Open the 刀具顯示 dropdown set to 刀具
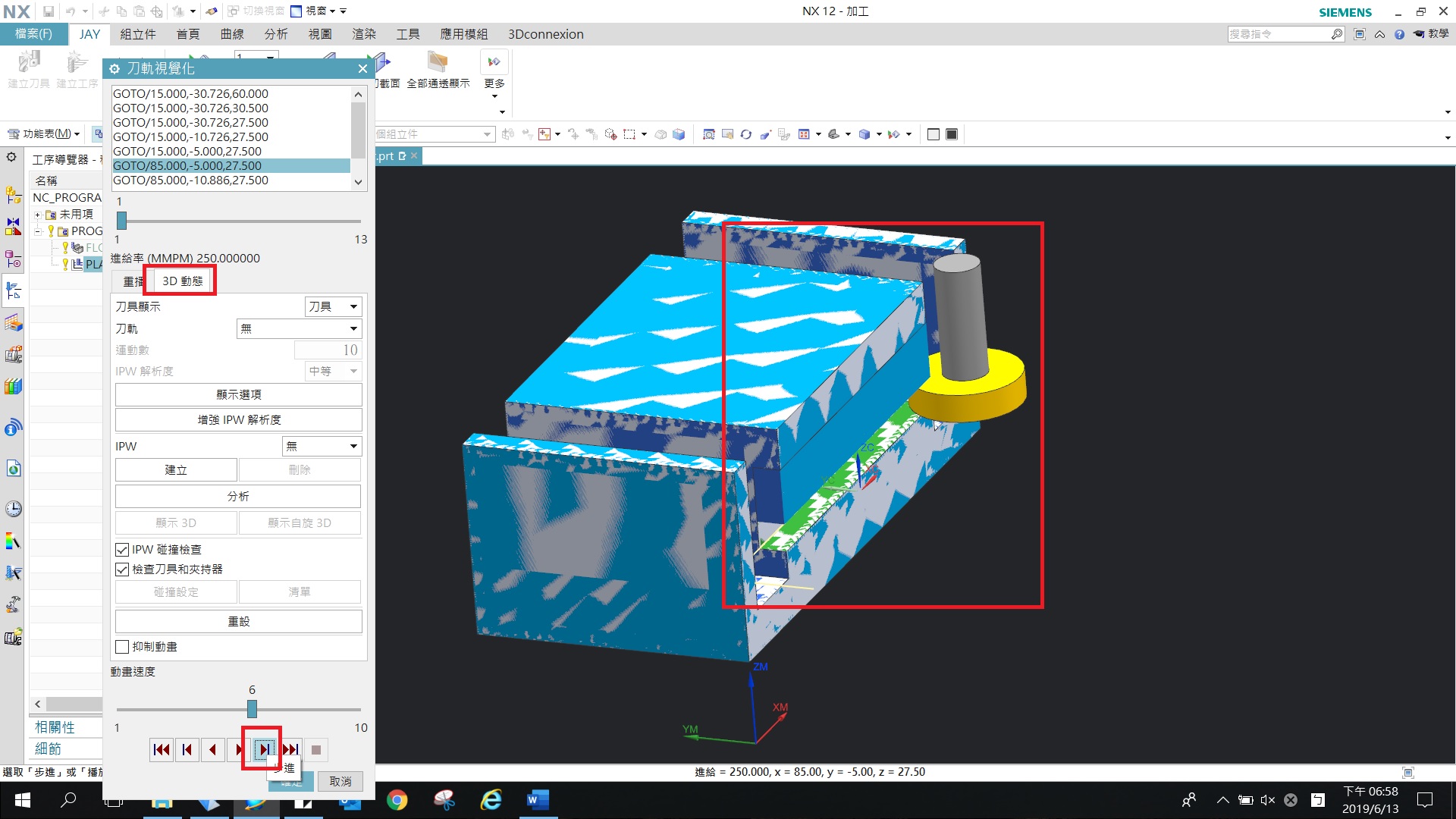Viewport: 1456px width, 819px height. (333, 306)
